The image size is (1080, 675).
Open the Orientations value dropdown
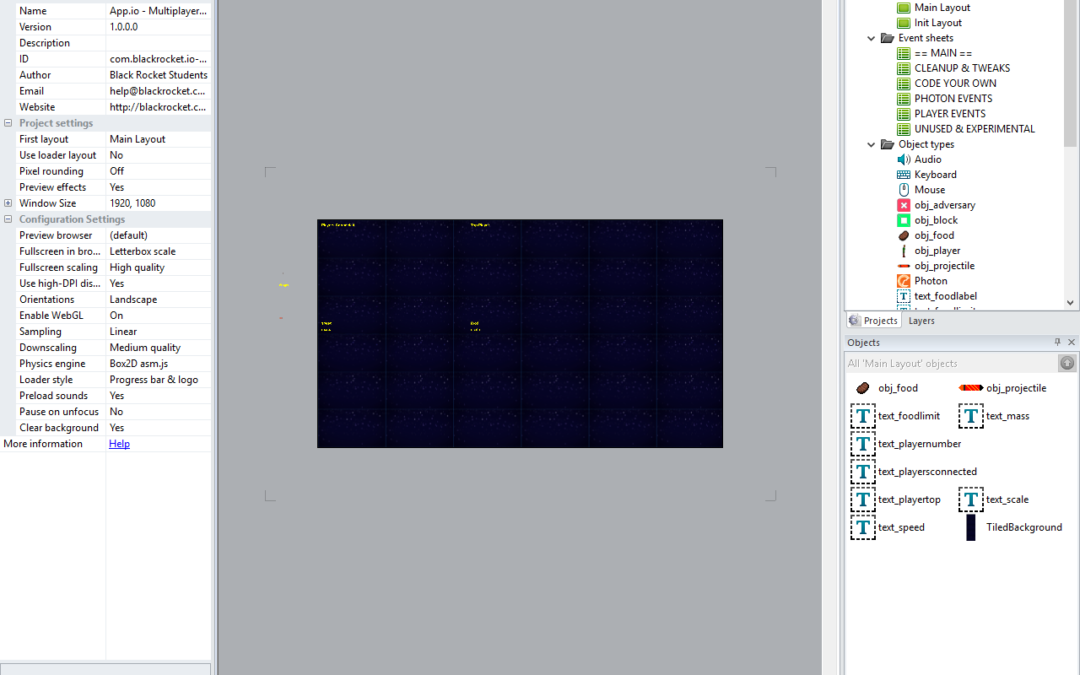point(159,300)
